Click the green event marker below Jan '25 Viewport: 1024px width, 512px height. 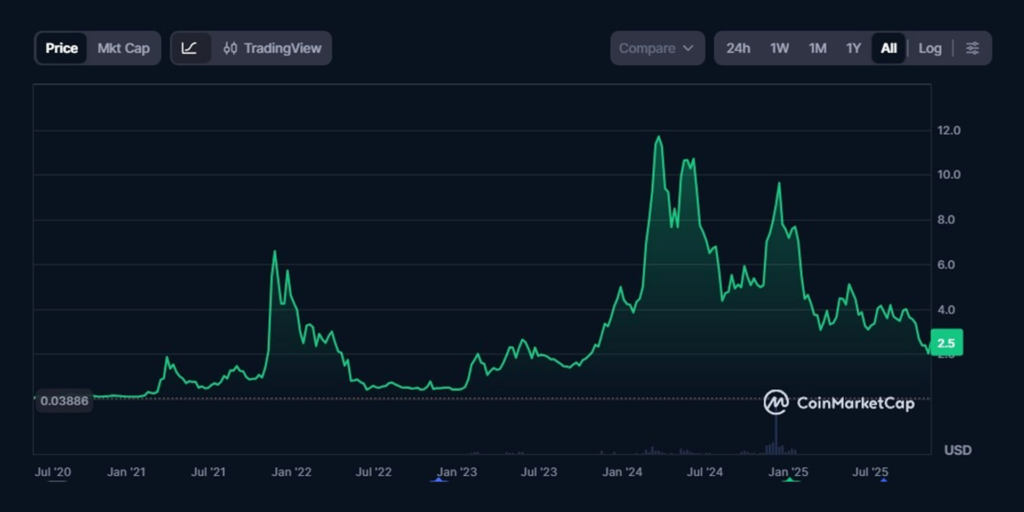[791, 480]
